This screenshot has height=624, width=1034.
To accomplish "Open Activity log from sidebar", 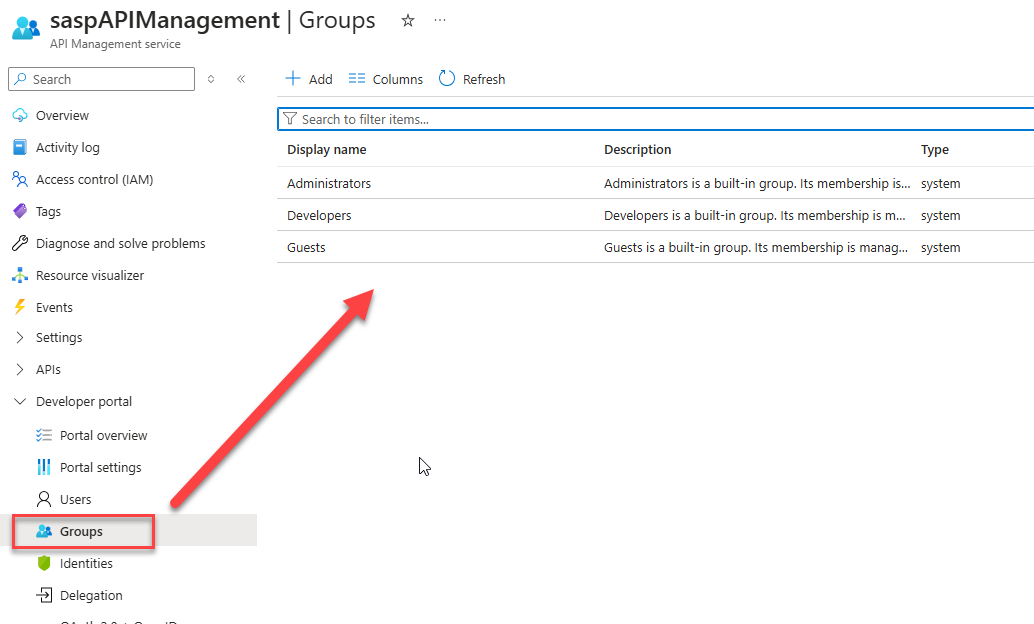I will click(x=67, y=148).
